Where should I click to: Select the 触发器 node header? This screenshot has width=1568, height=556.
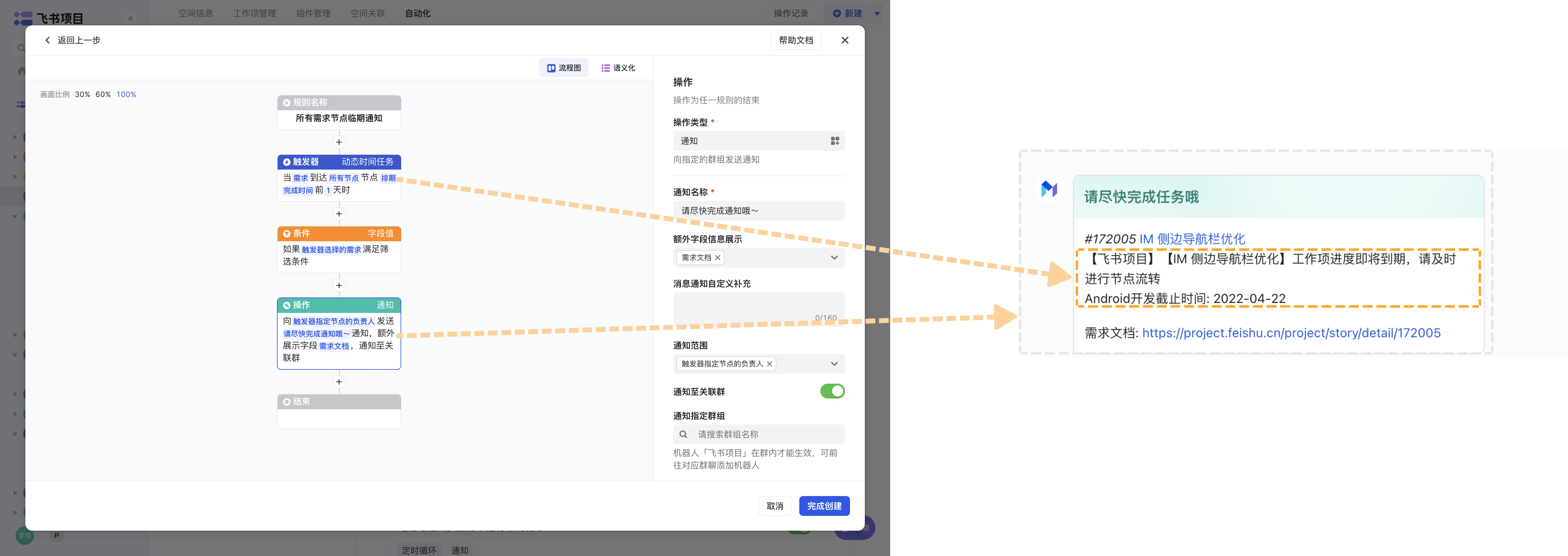point(339,162)
